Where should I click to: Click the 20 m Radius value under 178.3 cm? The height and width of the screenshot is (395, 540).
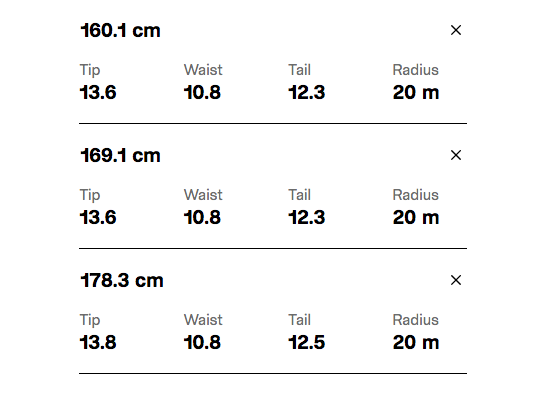point(416,343)
